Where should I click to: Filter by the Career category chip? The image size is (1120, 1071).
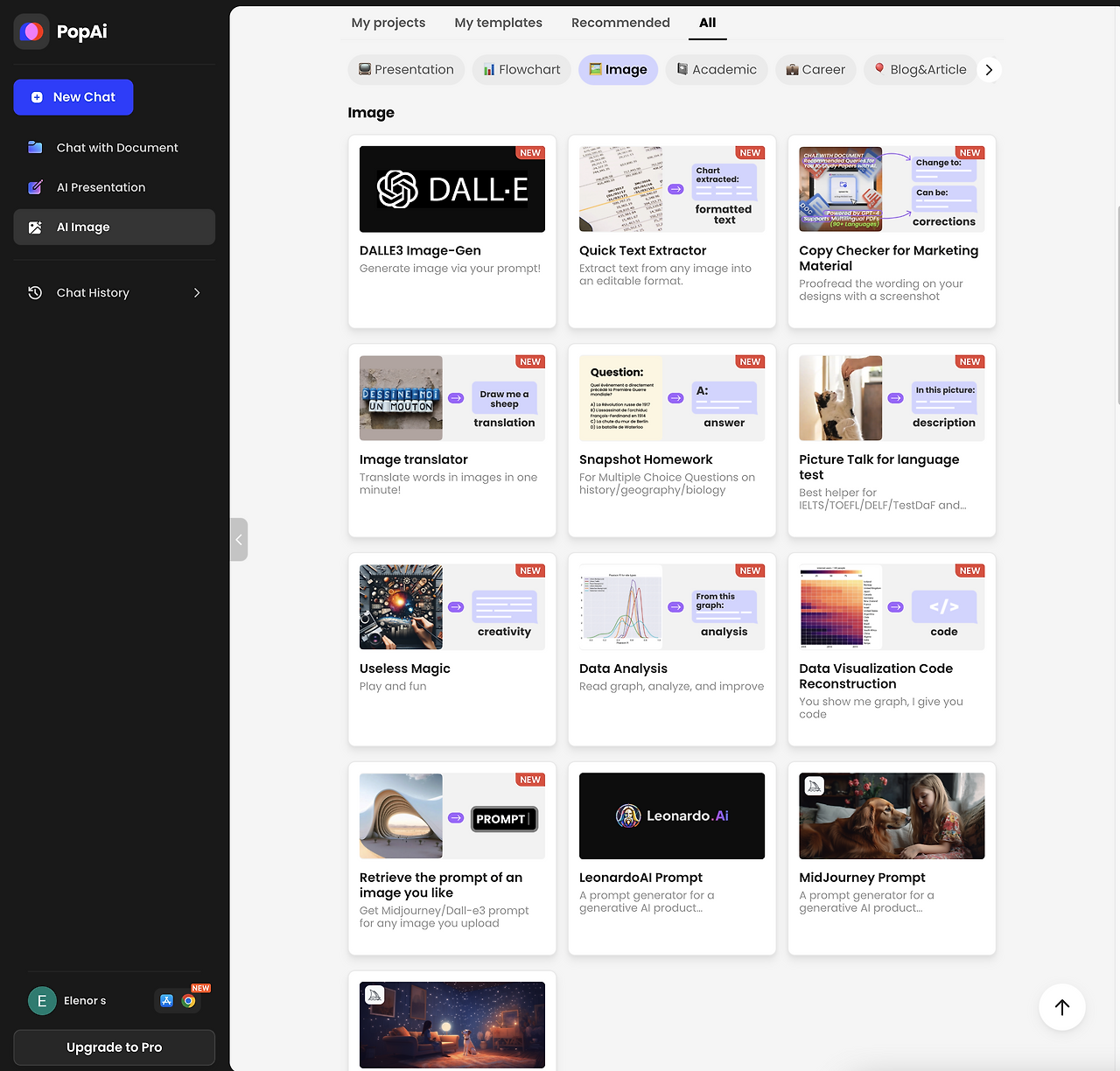pos(816,70)
